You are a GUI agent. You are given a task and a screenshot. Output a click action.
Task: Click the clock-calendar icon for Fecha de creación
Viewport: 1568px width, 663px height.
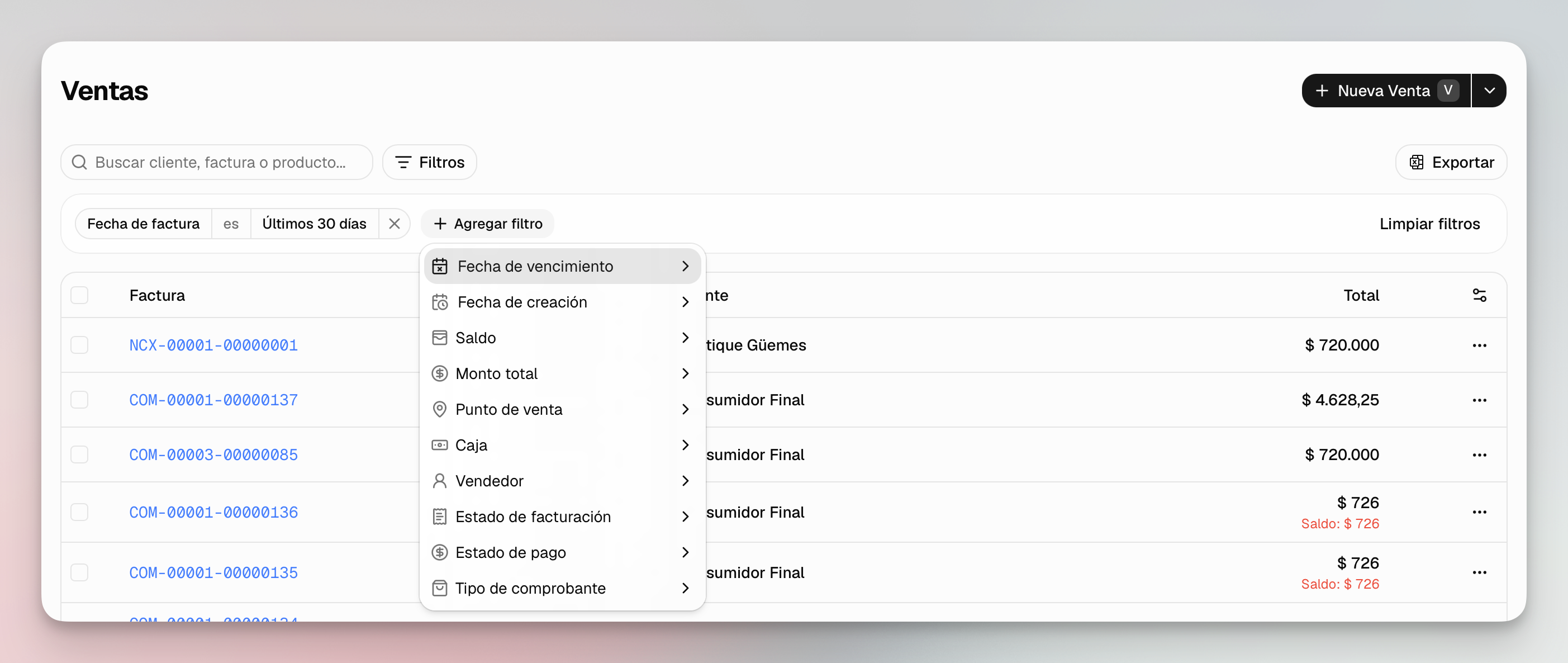tap(439, 302)
